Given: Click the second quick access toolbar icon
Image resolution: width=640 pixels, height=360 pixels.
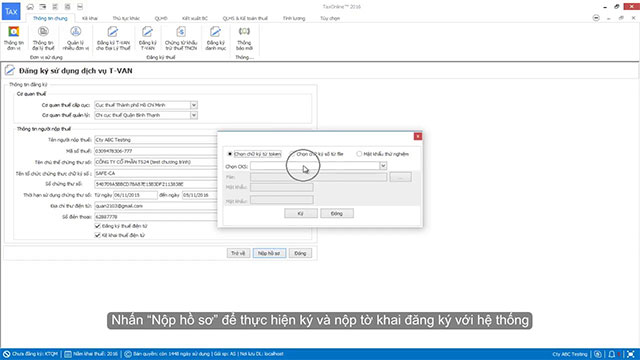Looking at the screenshot, I should point(43,7).
